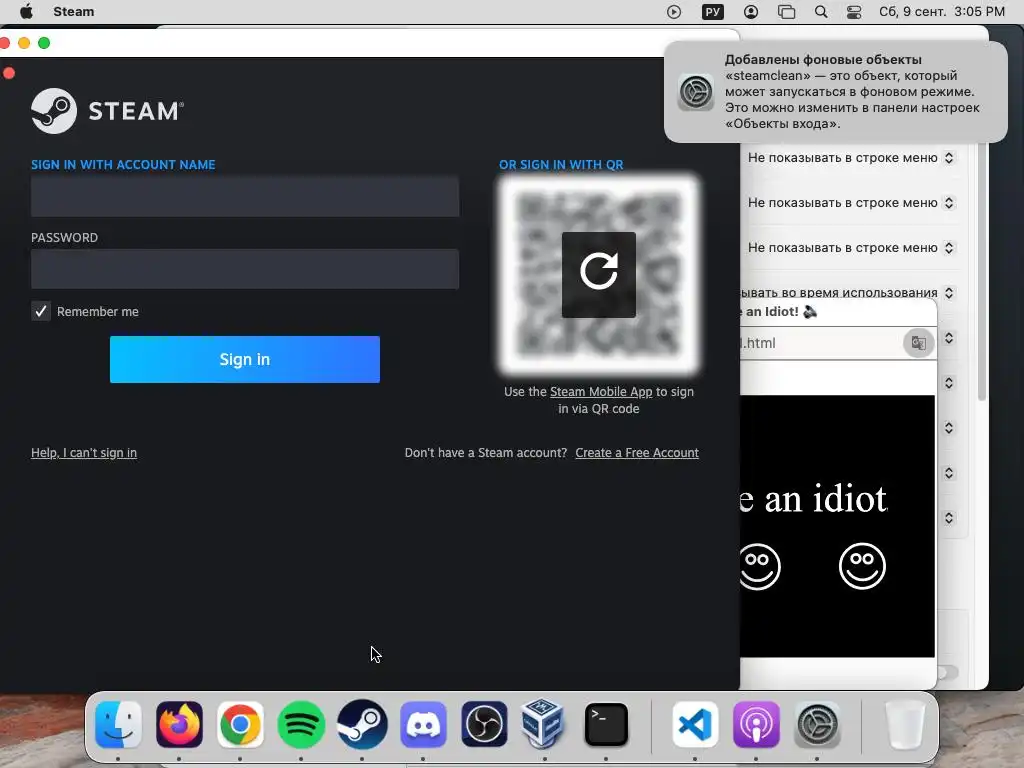Click the Steam icon in the Dock
The width and height of the screenshot is (1024, 768).
point(362,725)
